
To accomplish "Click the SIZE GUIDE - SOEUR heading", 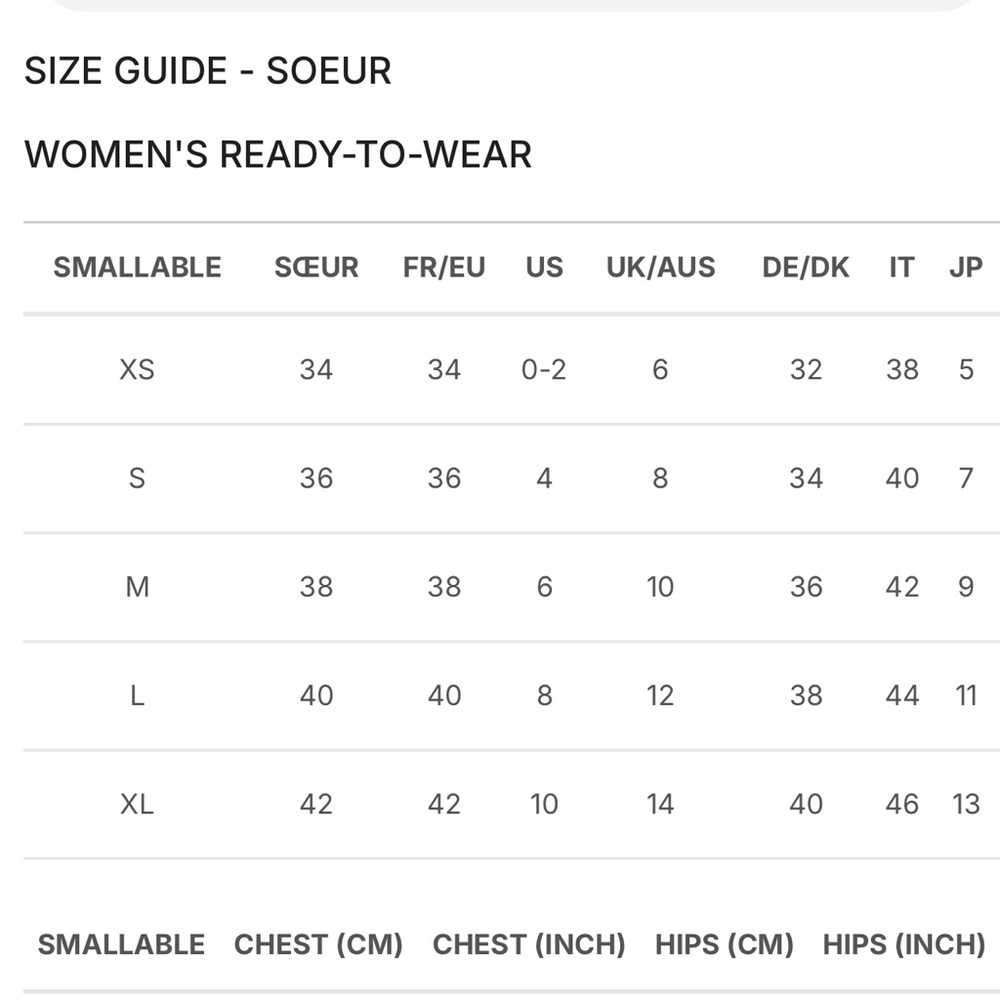I will (208, 72).
